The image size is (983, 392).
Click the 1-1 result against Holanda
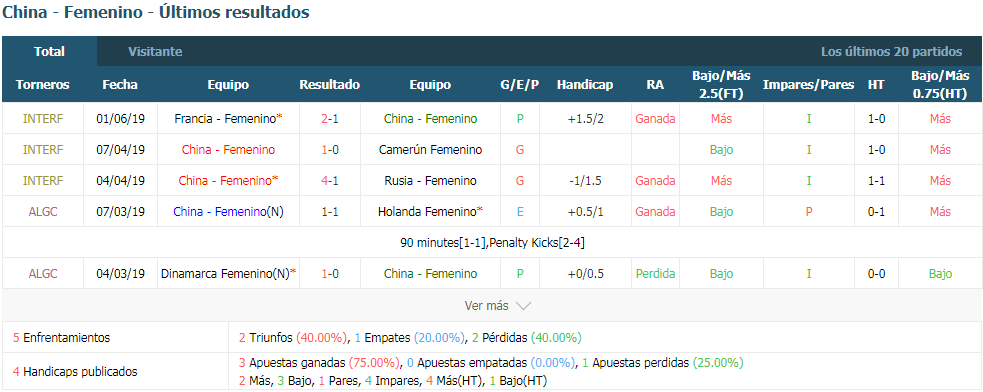point(330,212)
